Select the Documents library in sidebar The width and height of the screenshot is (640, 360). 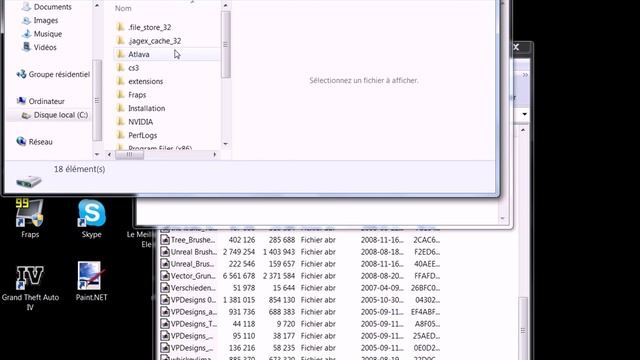point(47,7)
